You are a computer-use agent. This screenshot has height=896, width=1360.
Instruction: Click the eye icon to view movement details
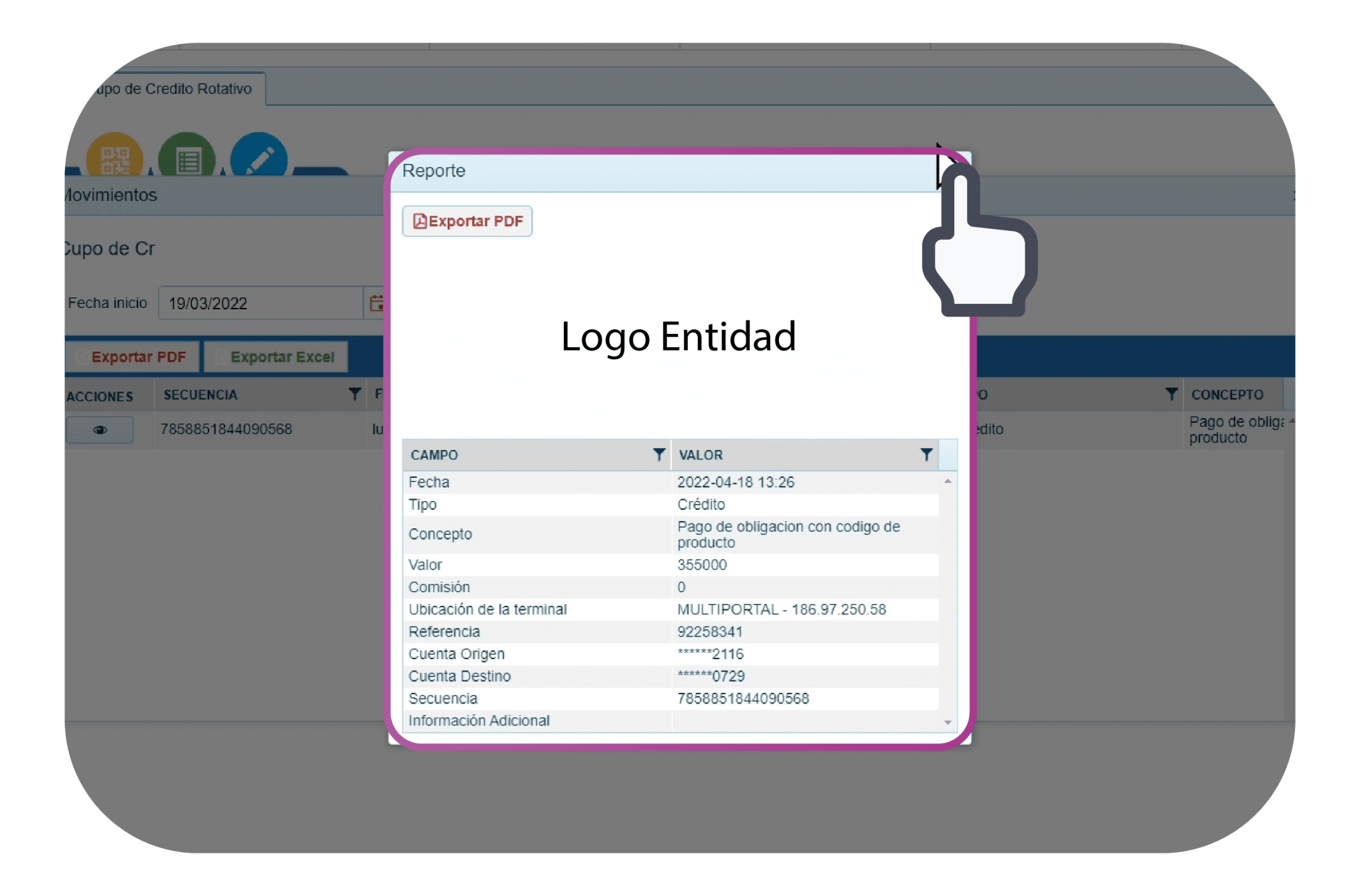pos(100,430)
